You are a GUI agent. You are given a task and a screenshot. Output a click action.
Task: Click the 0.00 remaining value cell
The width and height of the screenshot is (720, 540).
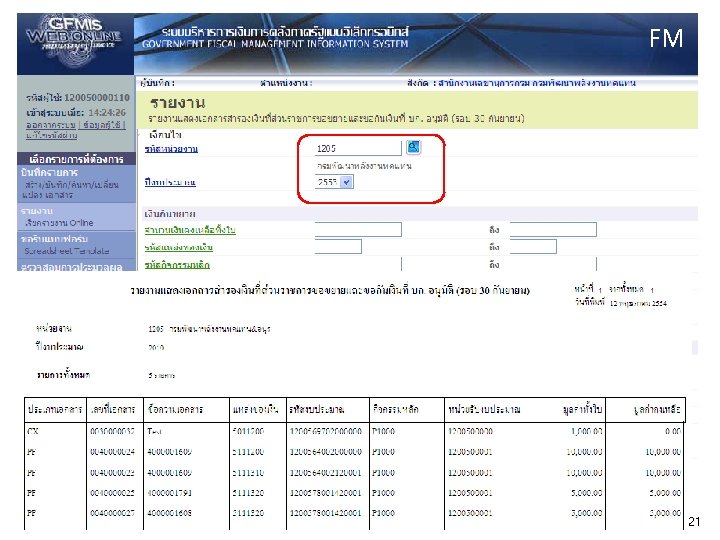(673, 431)
